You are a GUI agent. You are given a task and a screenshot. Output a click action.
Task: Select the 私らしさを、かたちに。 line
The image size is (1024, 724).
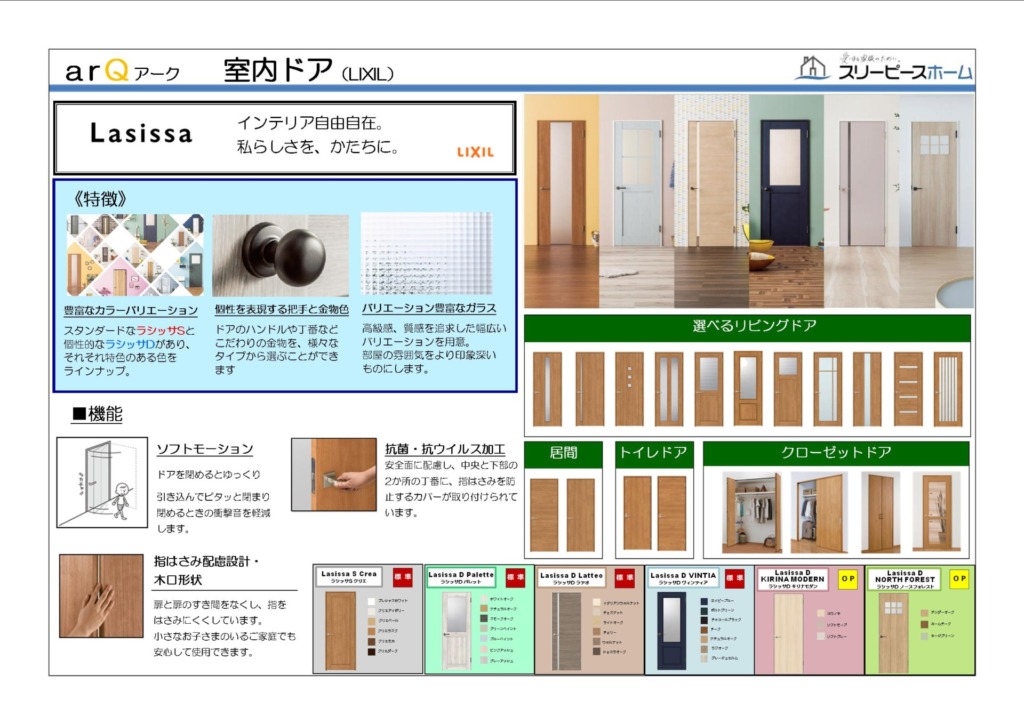point(317,147)
